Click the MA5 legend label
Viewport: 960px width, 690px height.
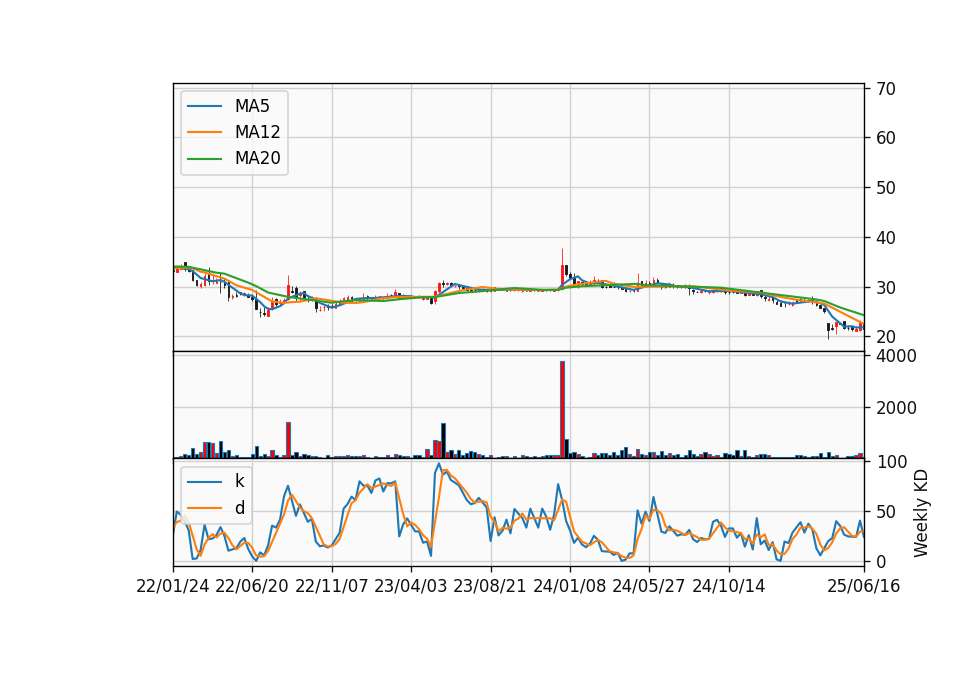pyautogui.click(x=252, y=106)
